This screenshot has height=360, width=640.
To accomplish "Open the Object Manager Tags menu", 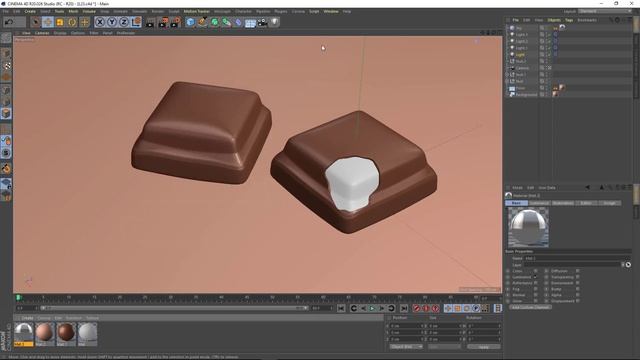I will tap(569, 20).
